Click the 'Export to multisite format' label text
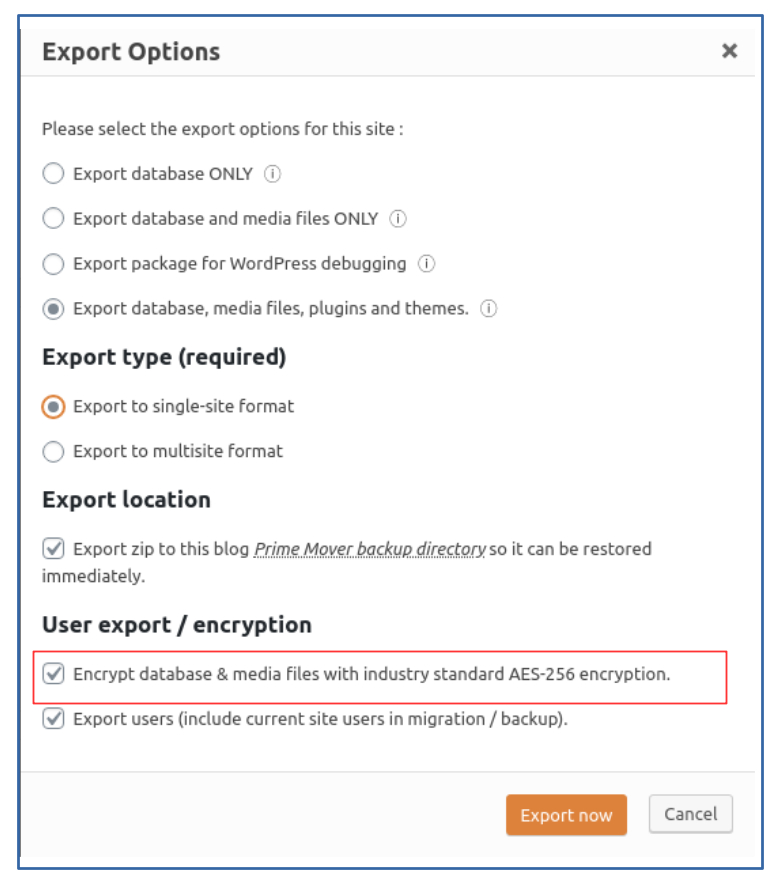 pyautogui.click(x=178, y=451)
